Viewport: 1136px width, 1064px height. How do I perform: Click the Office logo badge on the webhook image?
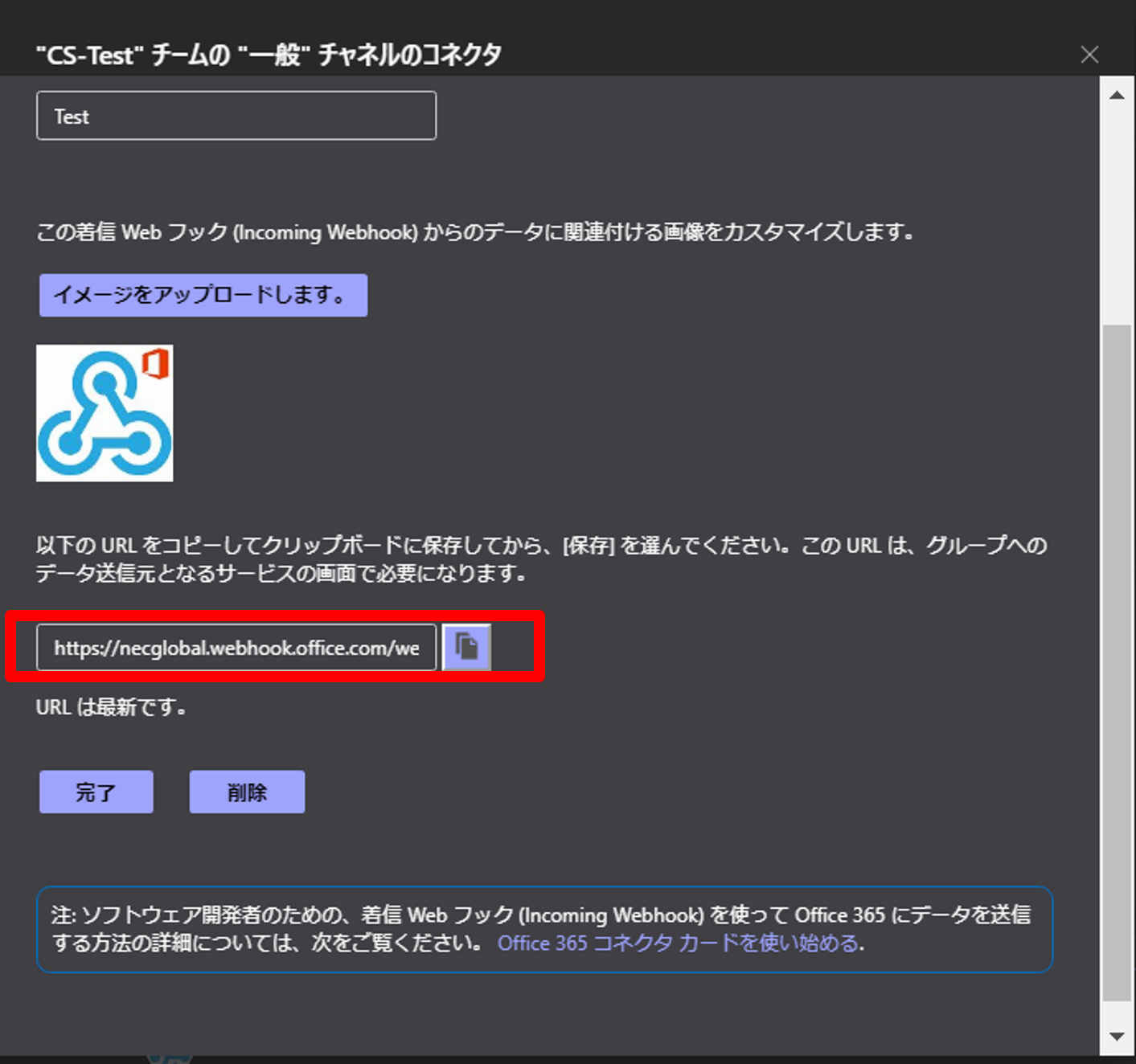tap(155, 365)
